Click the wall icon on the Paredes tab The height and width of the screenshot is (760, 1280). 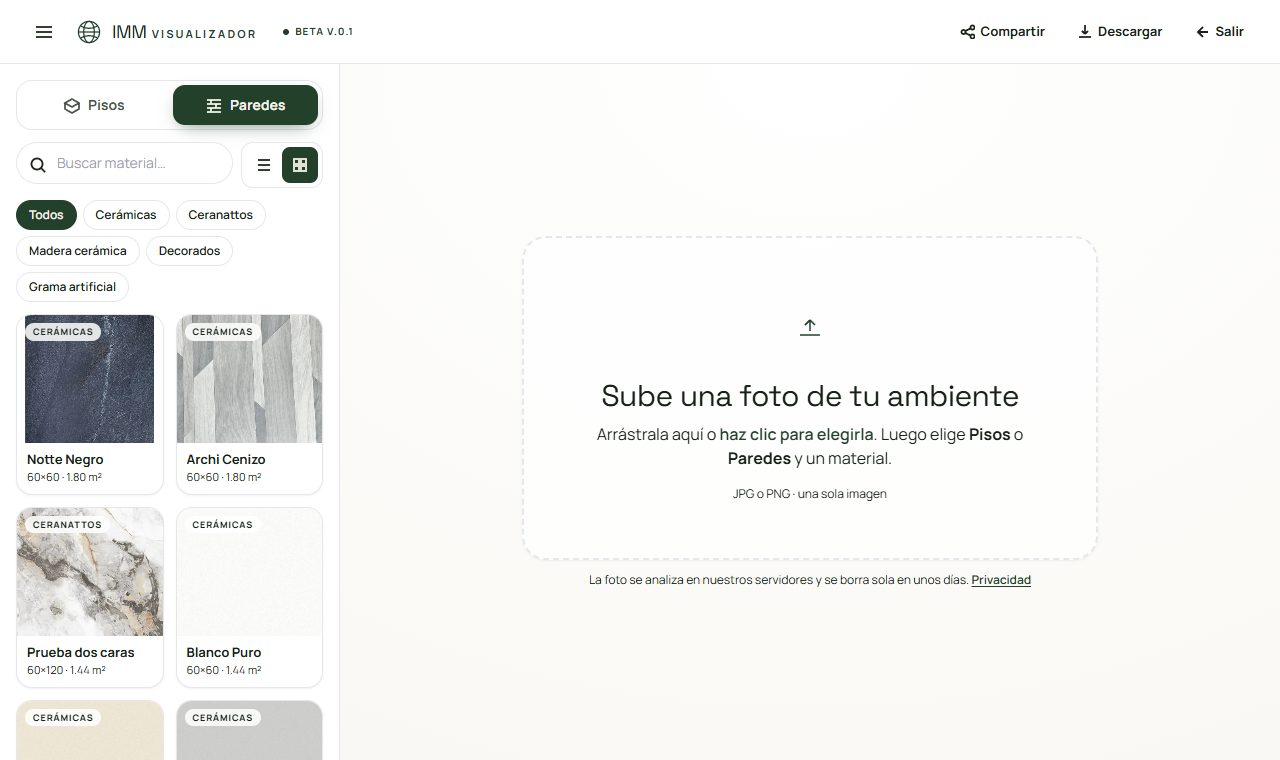pyautogui.click(x=214, y=106)
